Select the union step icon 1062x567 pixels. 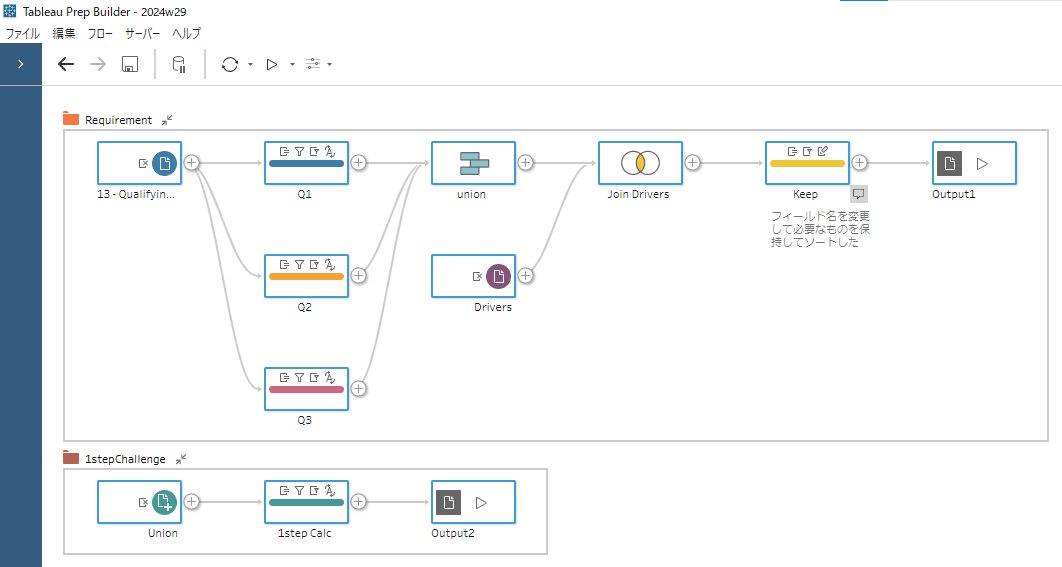473,163
